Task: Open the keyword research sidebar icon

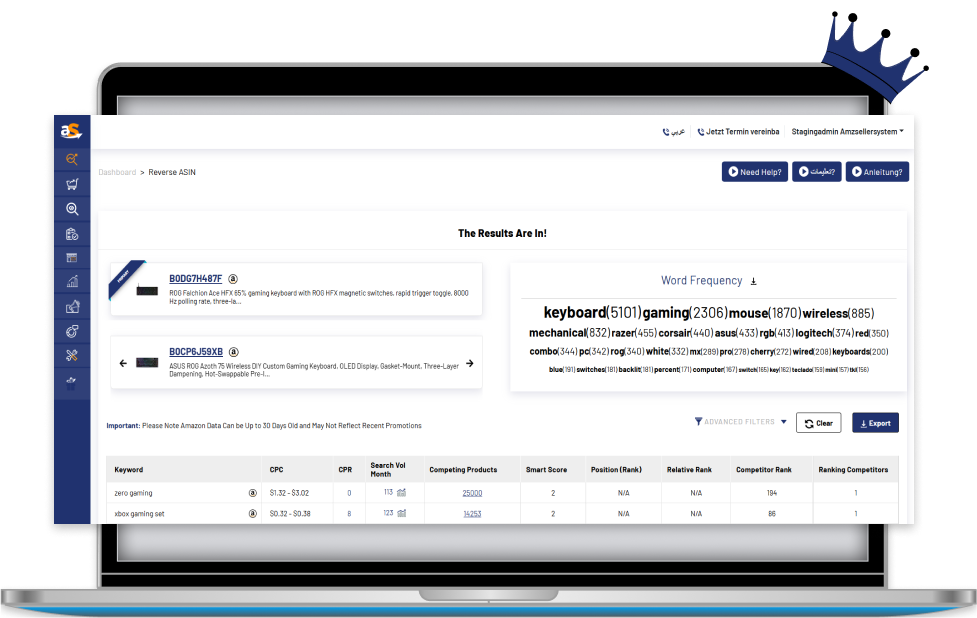Action: pos(72,159)
